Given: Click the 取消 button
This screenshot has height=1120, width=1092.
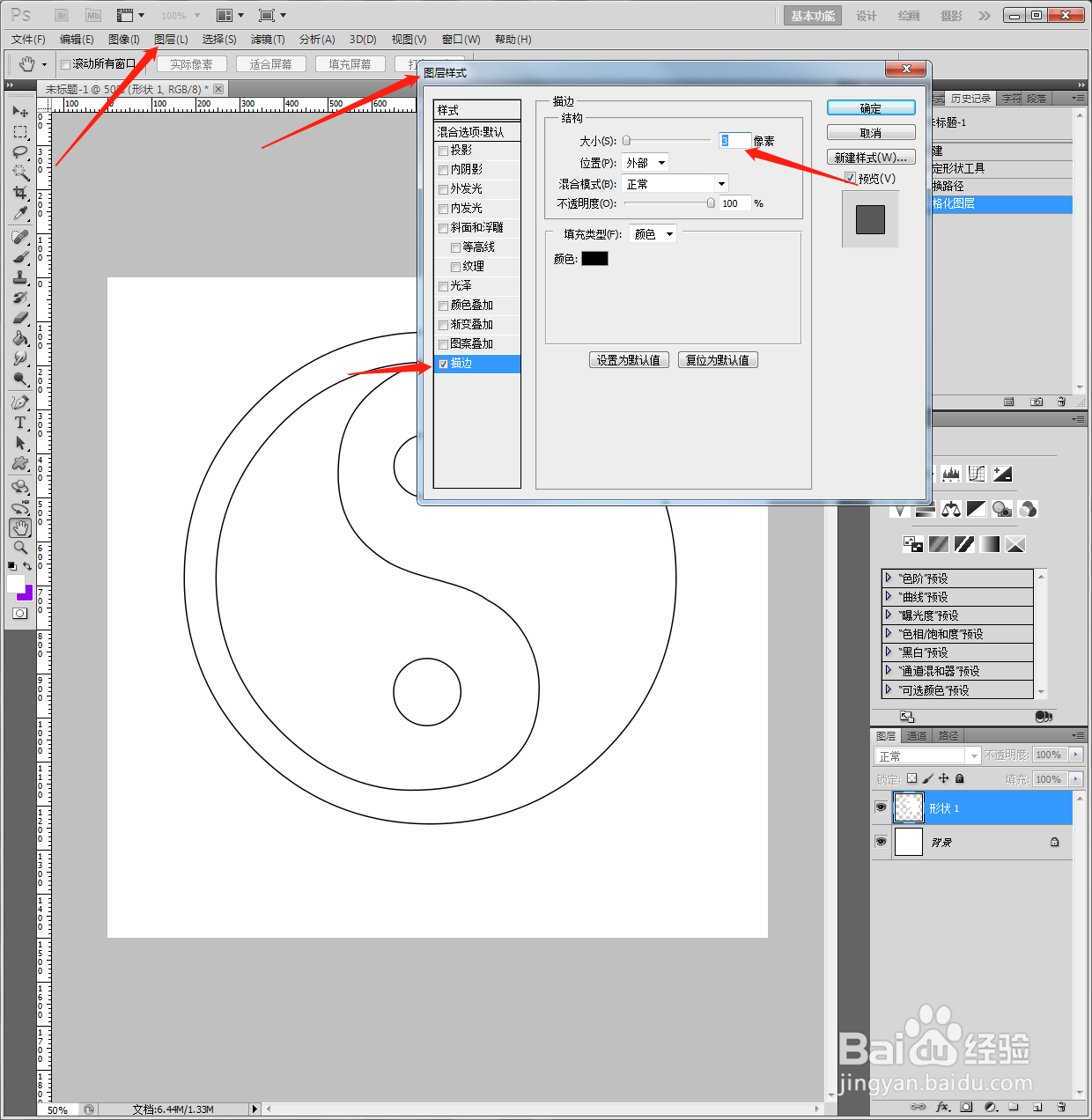Looking at the screenshot, I should [871, 133].
